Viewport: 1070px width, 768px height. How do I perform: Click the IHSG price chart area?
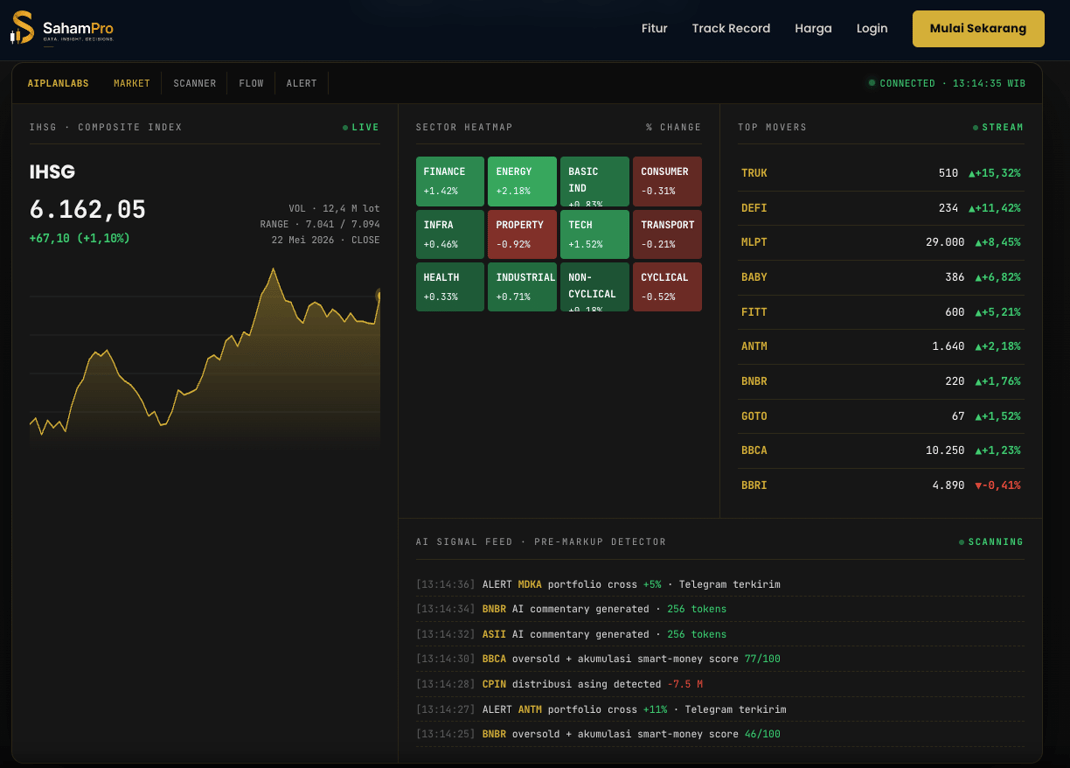pyautogui.click(x=205, y=356)
